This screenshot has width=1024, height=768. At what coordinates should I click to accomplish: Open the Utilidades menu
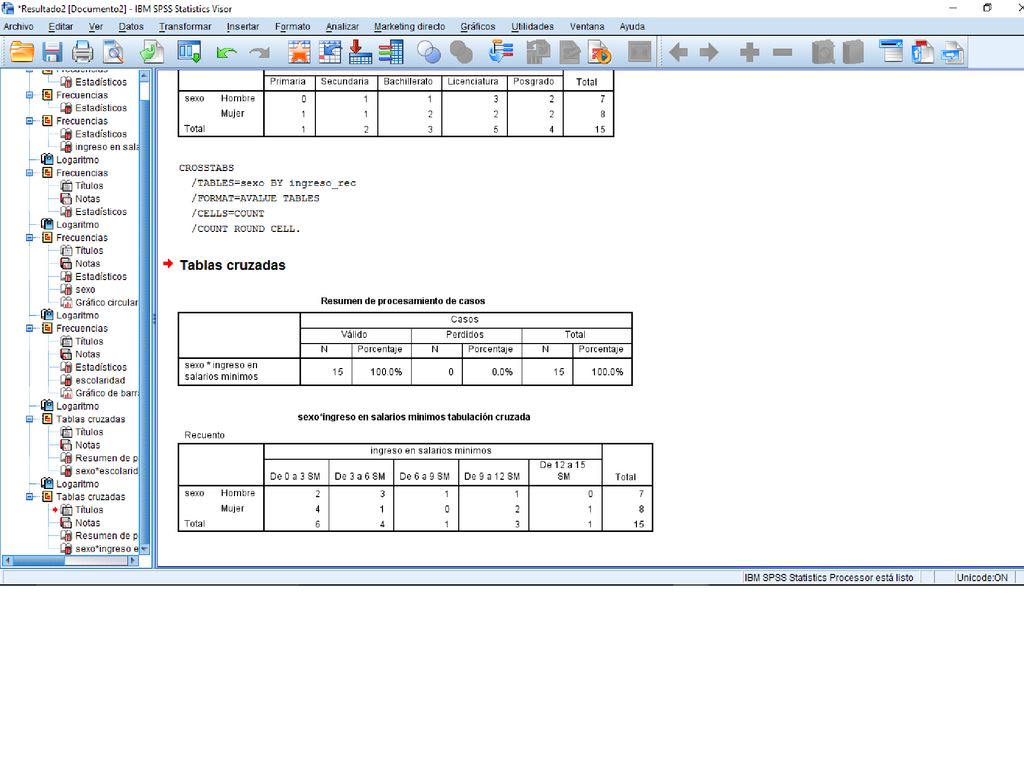click(532, 27)
